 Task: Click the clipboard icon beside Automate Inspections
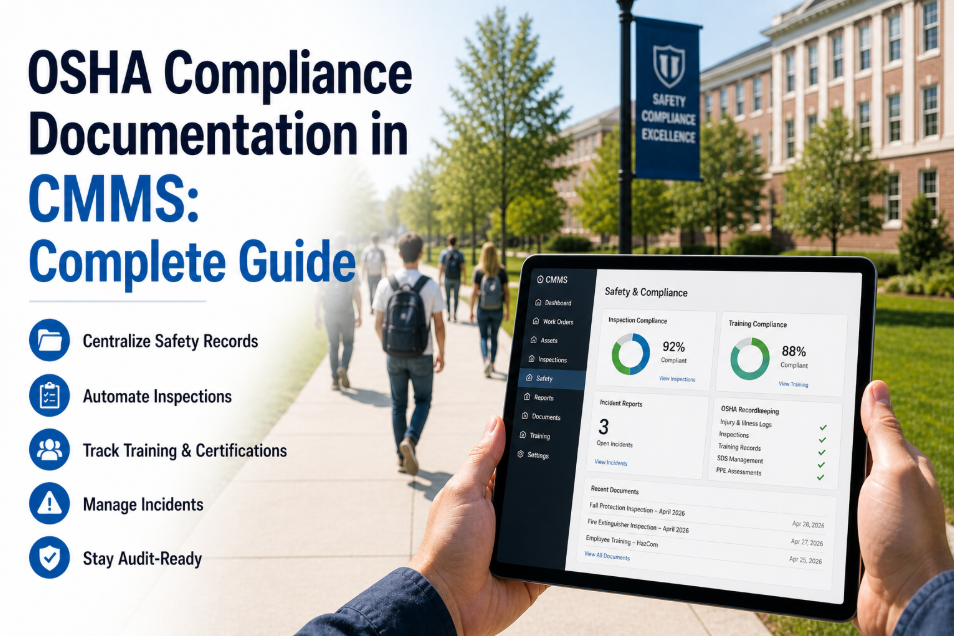click(49, 395)
